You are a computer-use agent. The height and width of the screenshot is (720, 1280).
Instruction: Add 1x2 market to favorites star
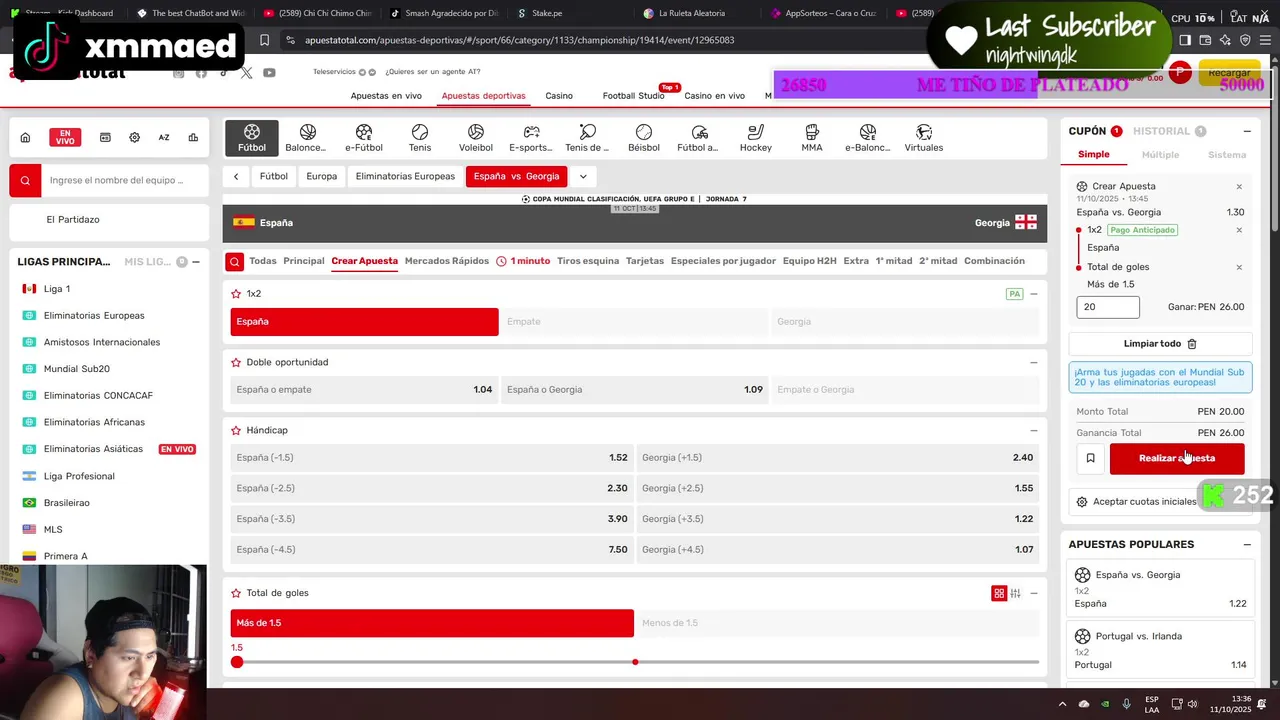point(236,294)
